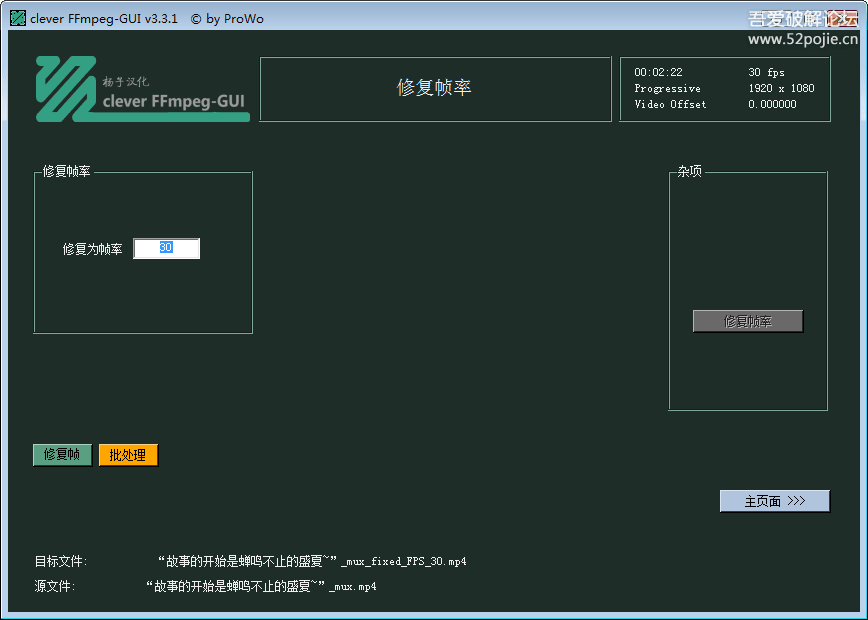Click the 修复帧率 group box title

[x=66, y=171]
